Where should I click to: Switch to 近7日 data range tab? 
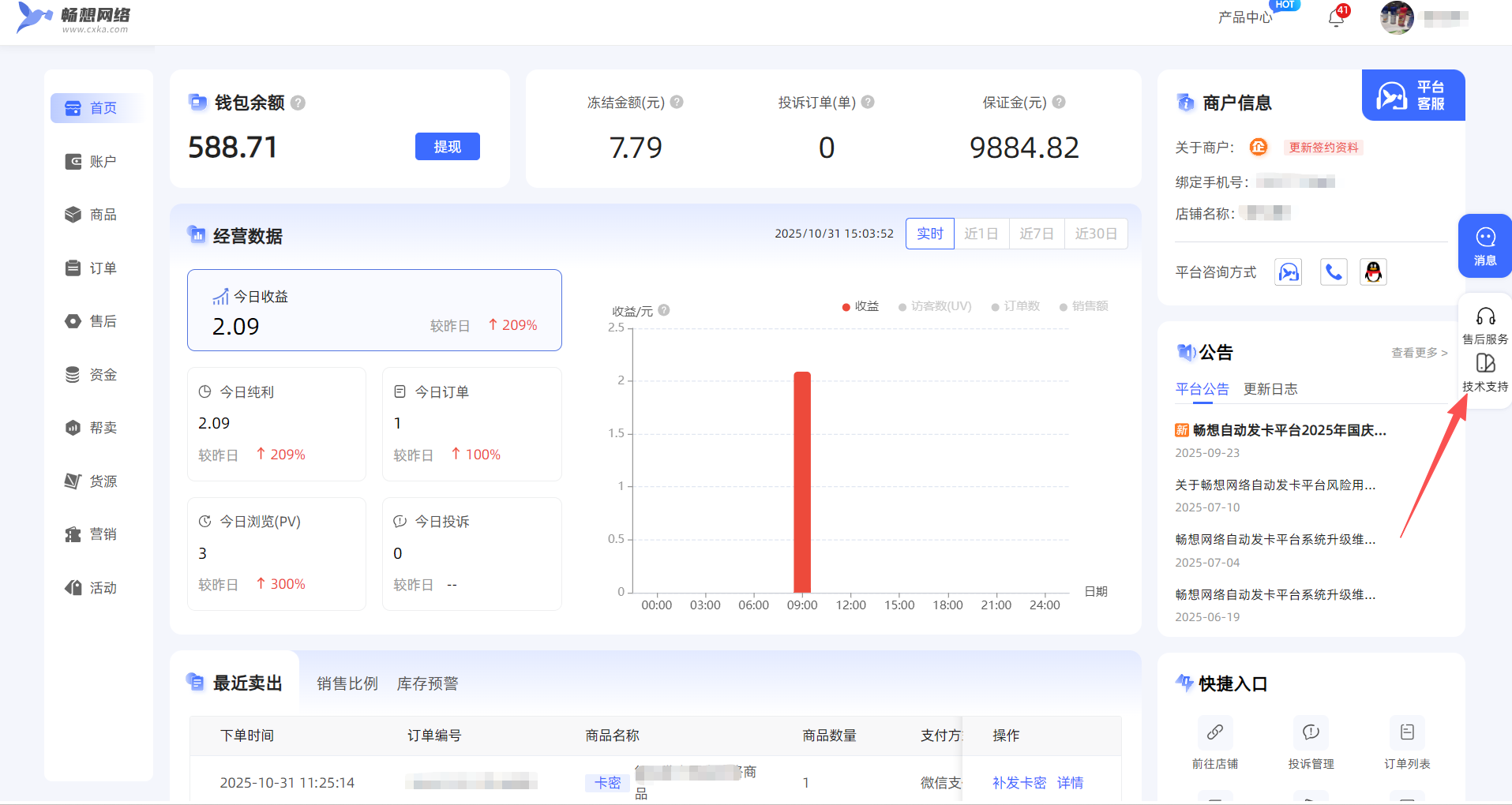[1036, 234]
